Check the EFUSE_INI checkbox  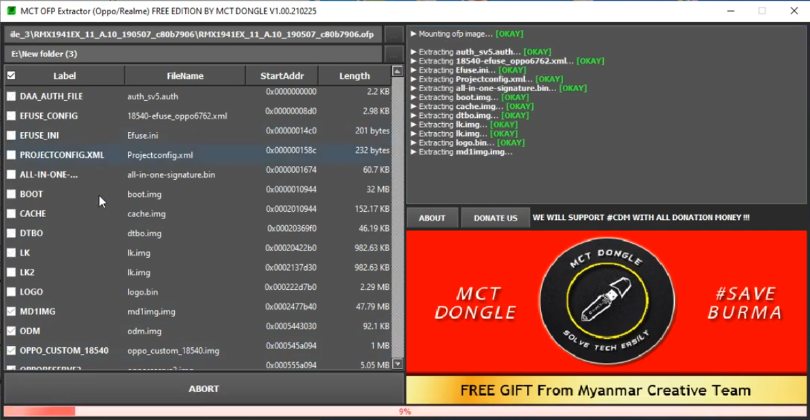(11, 135)
